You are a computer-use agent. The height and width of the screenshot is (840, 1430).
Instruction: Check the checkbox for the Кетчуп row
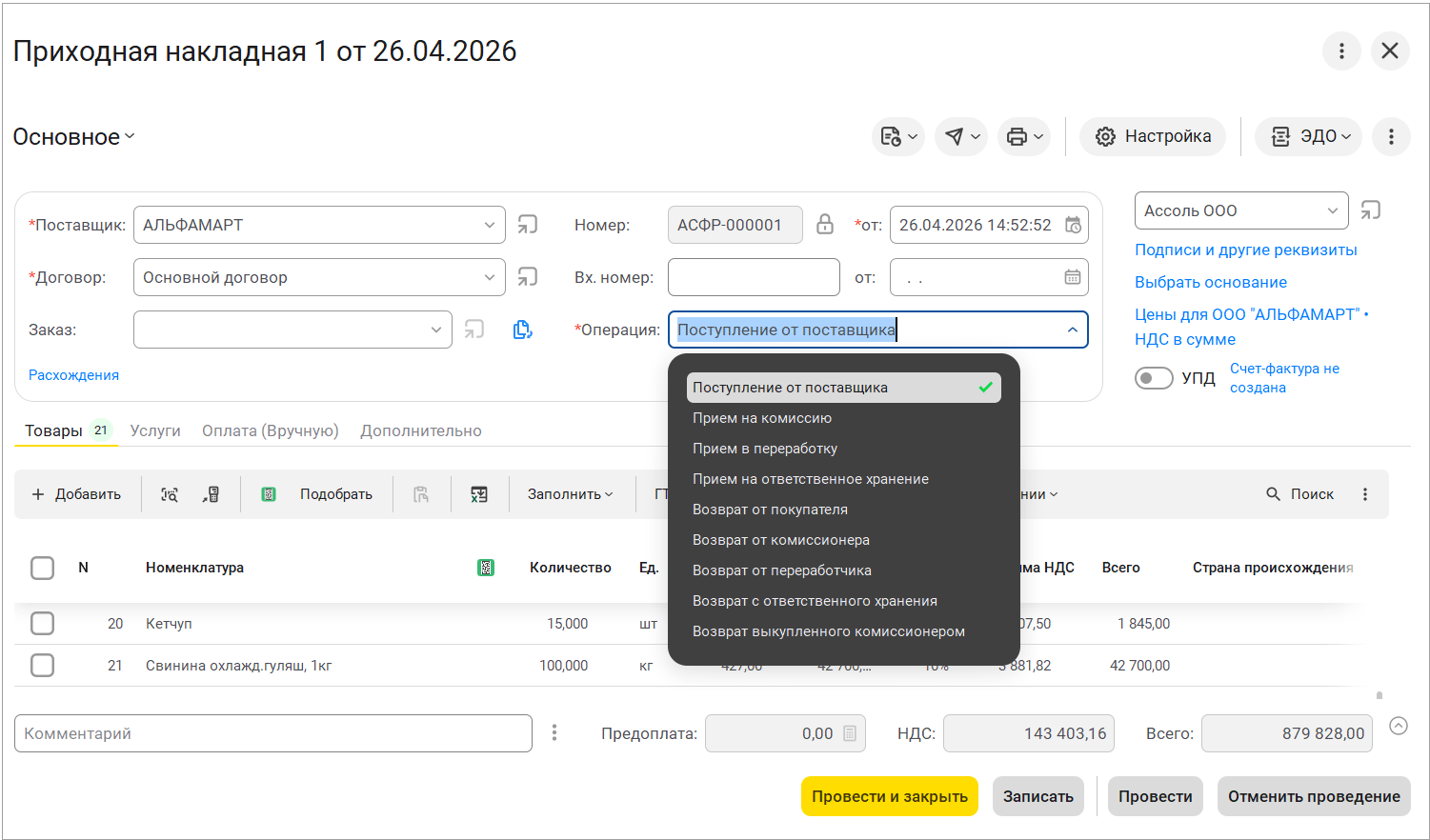pos(42,624)
